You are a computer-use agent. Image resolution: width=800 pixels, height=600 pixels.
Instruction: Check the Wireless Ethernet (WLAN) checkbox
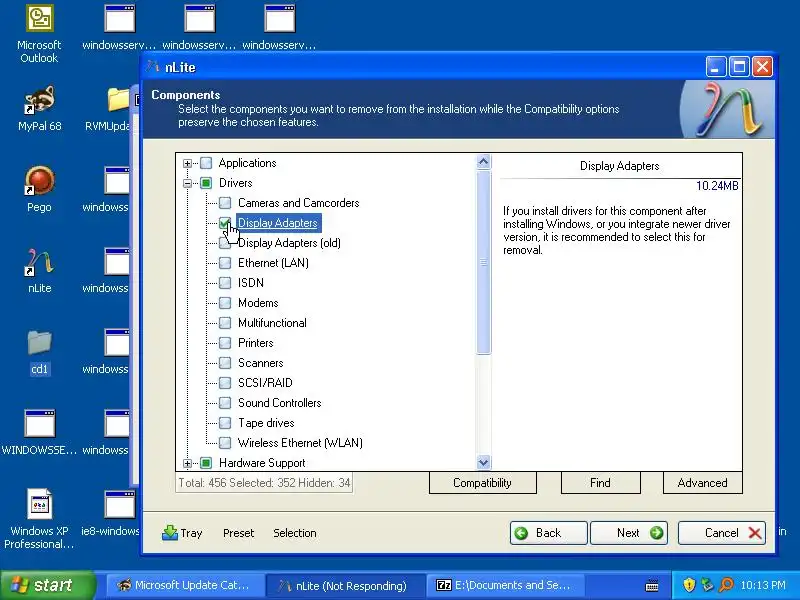[225, 443]
